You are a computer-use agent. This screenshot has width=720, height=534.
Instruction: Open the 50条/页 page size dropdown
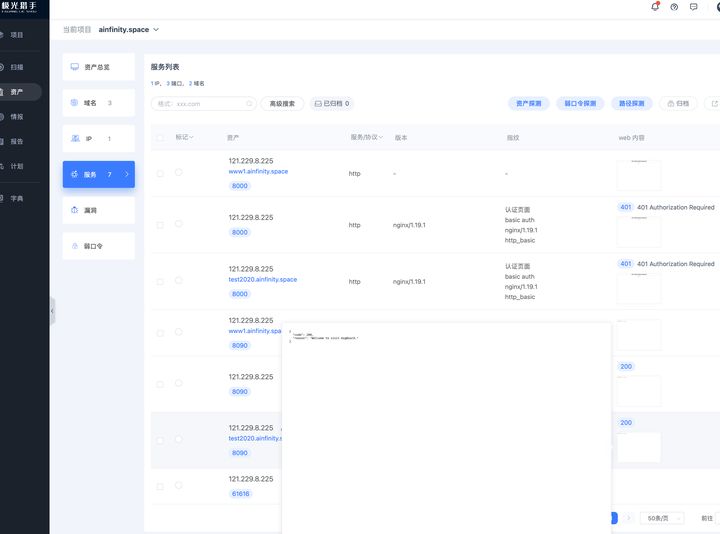coord(662,518)
